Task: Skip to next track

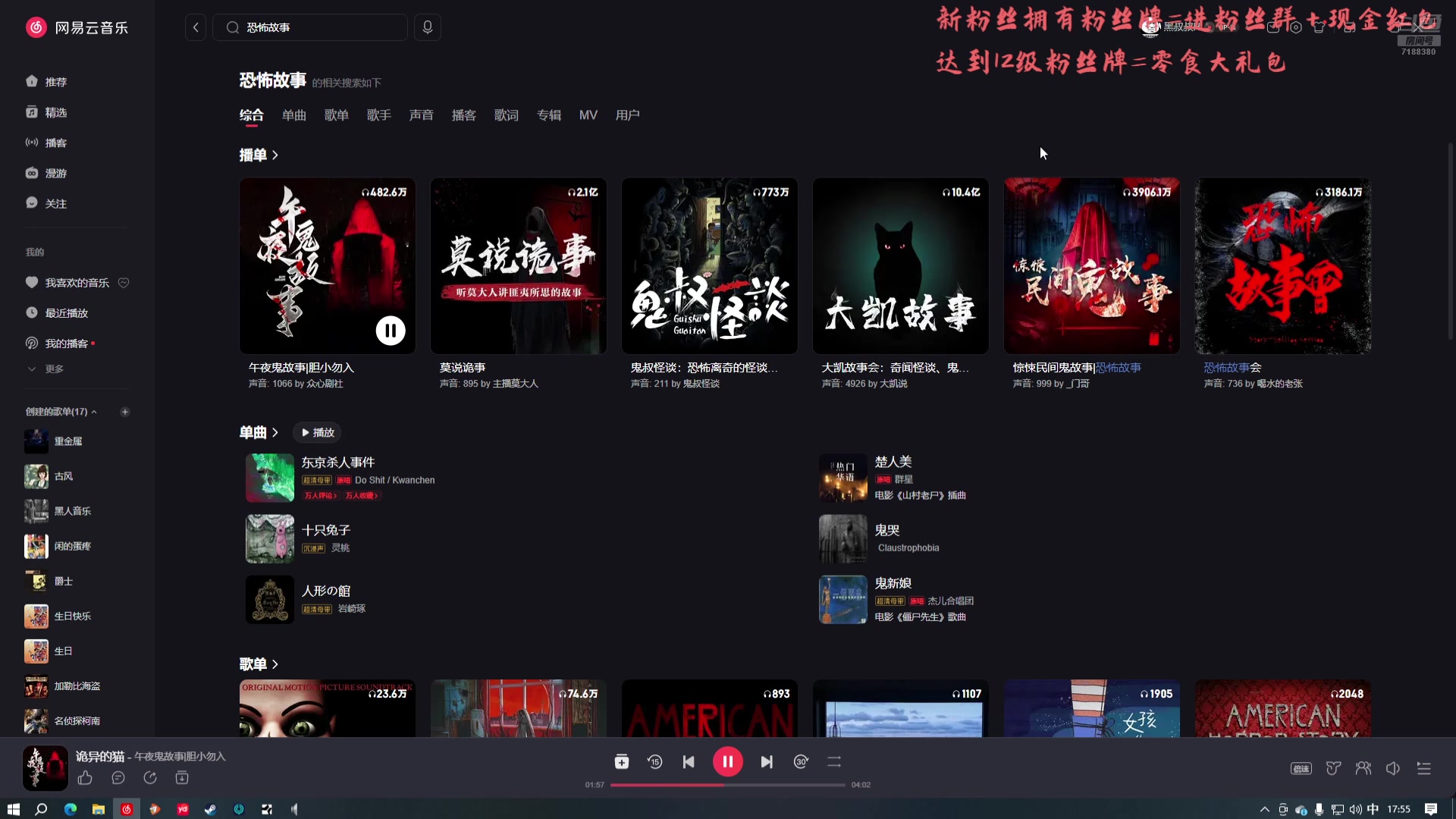Action: click(x=767, y=762)
